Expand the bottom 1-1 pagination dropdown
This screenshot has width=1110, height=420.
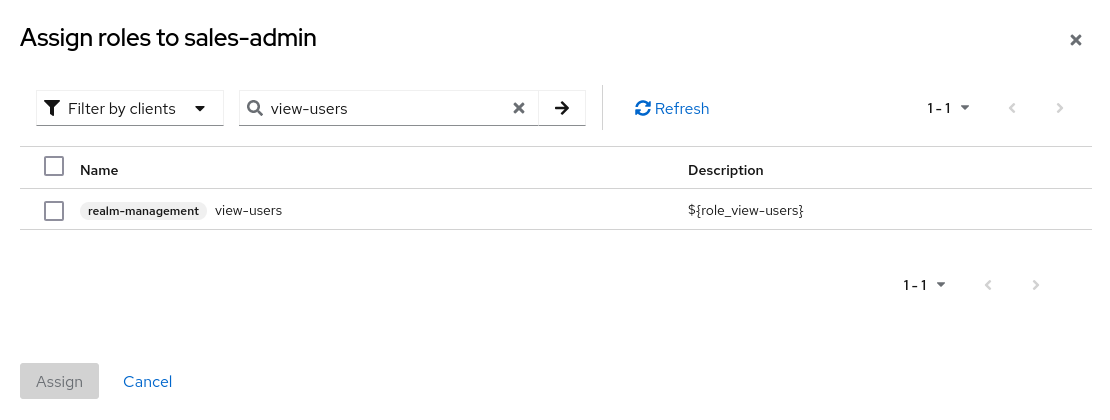pos(924,285)
